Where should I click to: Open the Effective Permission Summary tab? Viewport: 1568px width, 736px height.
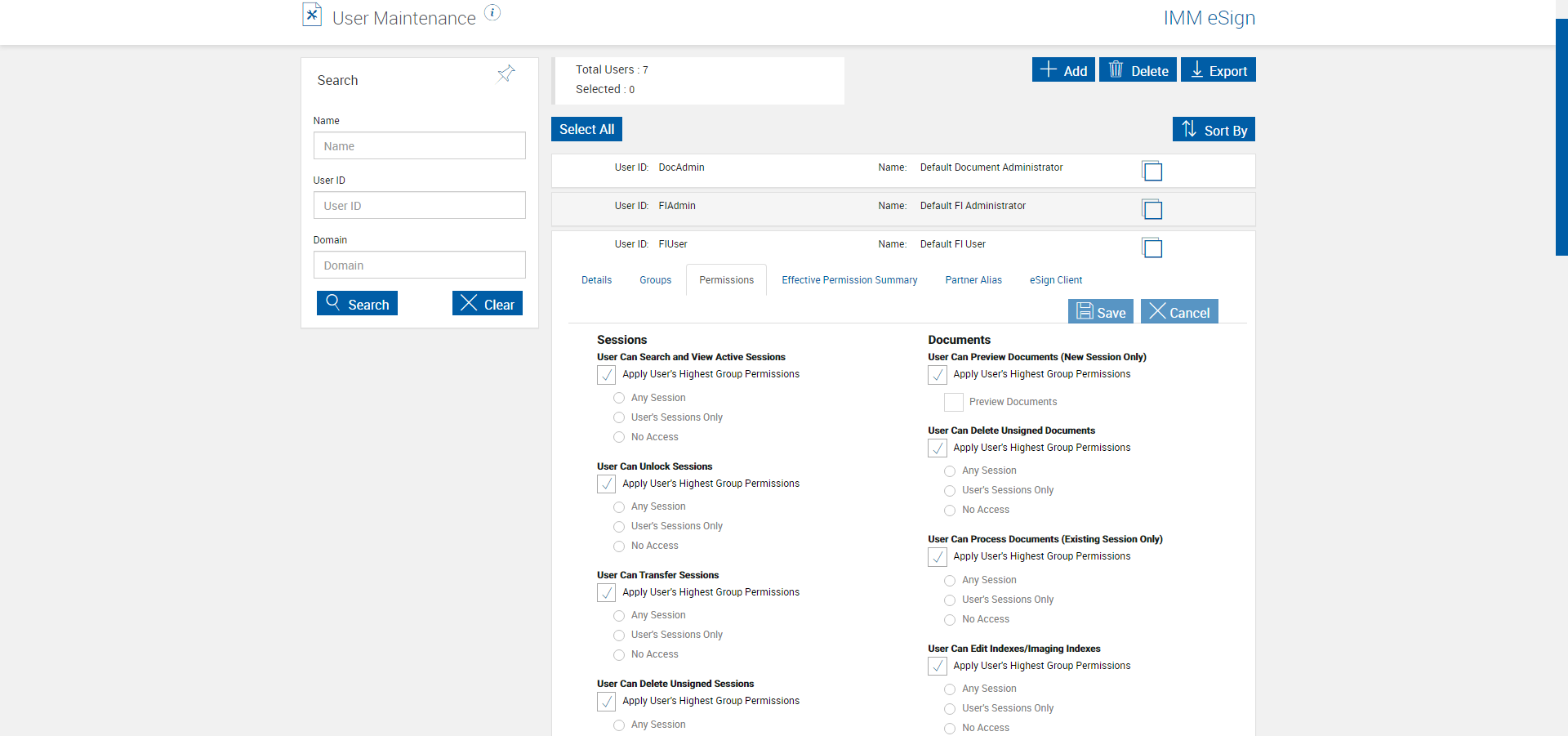(x=849, y=280)
